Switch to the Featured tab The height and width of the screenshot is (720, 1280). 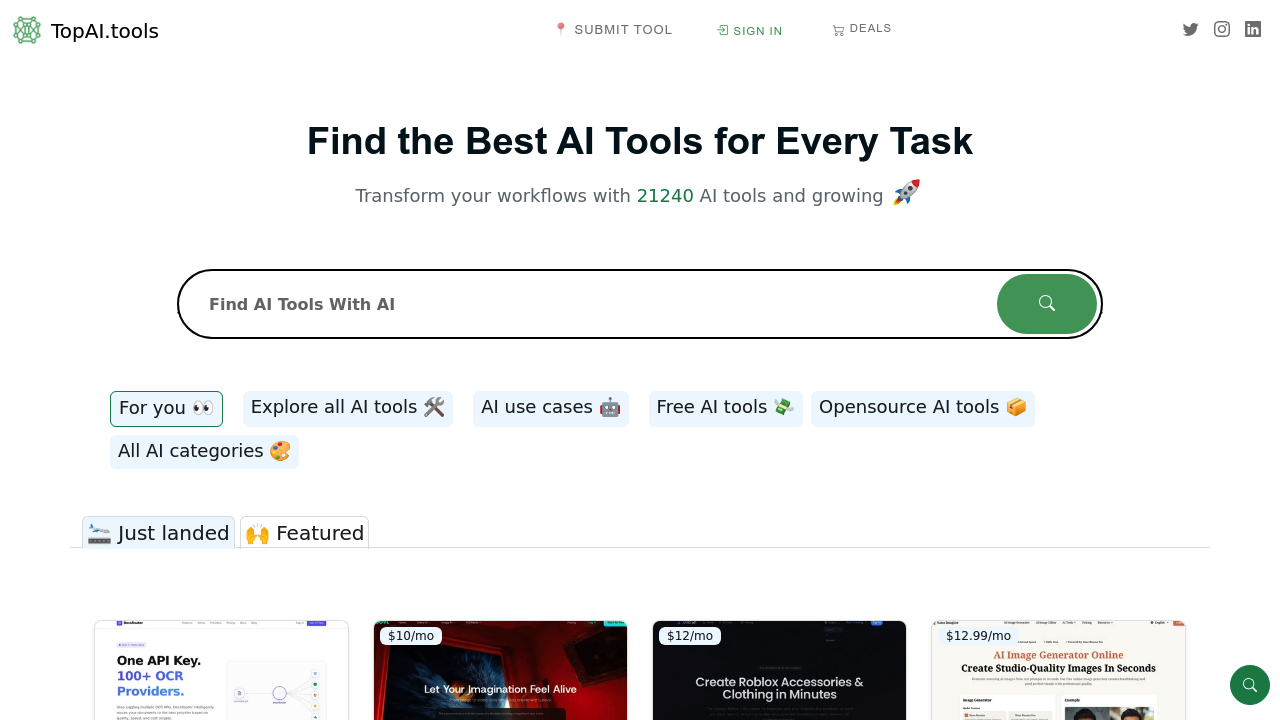point(304,532)
